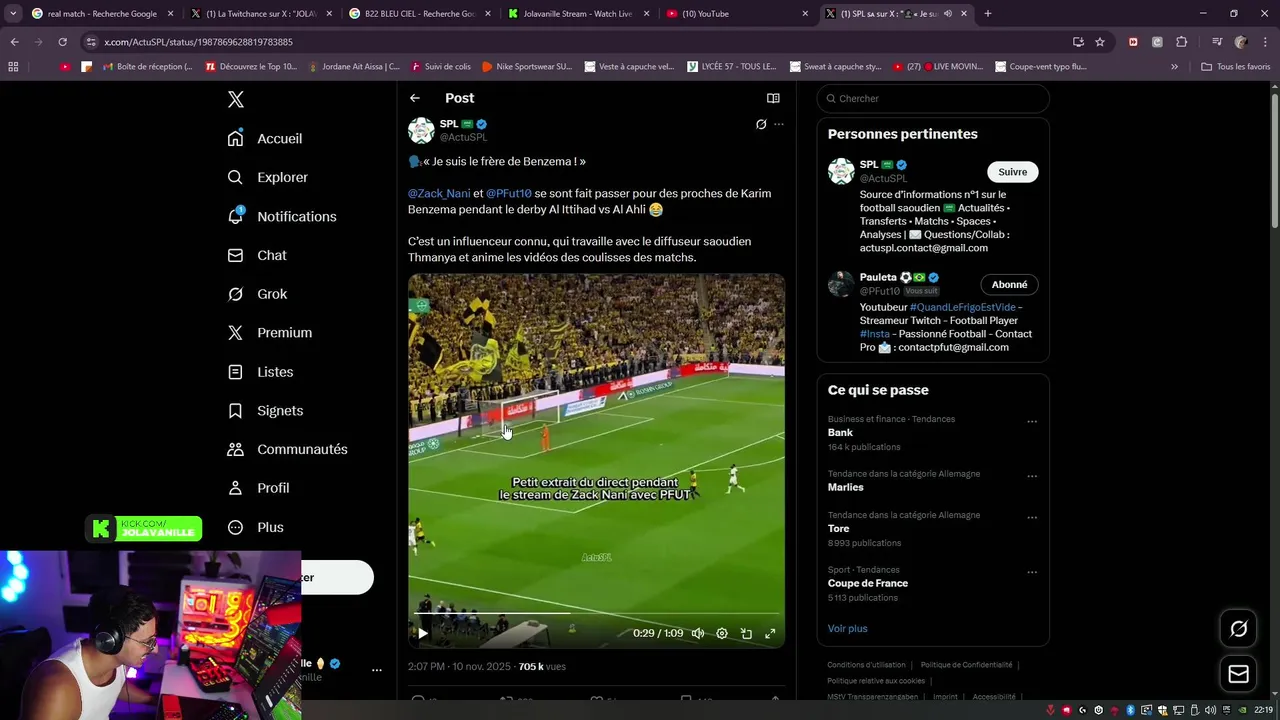Open the @PFut10 mention in the post

click(509, 193)
